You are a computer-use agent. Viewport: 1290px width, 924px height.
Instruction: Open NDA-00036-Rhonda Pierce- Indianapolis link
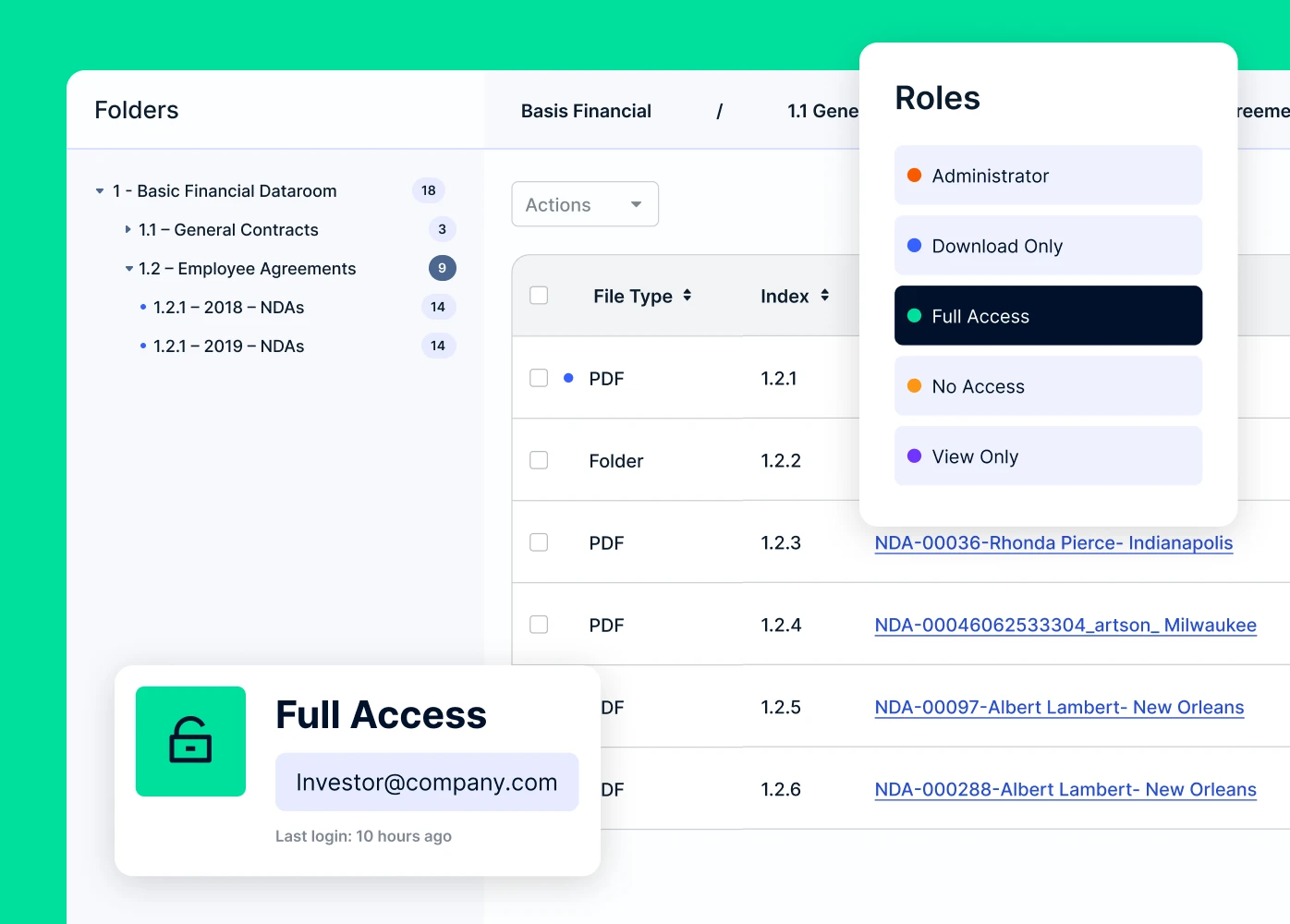1053,542
